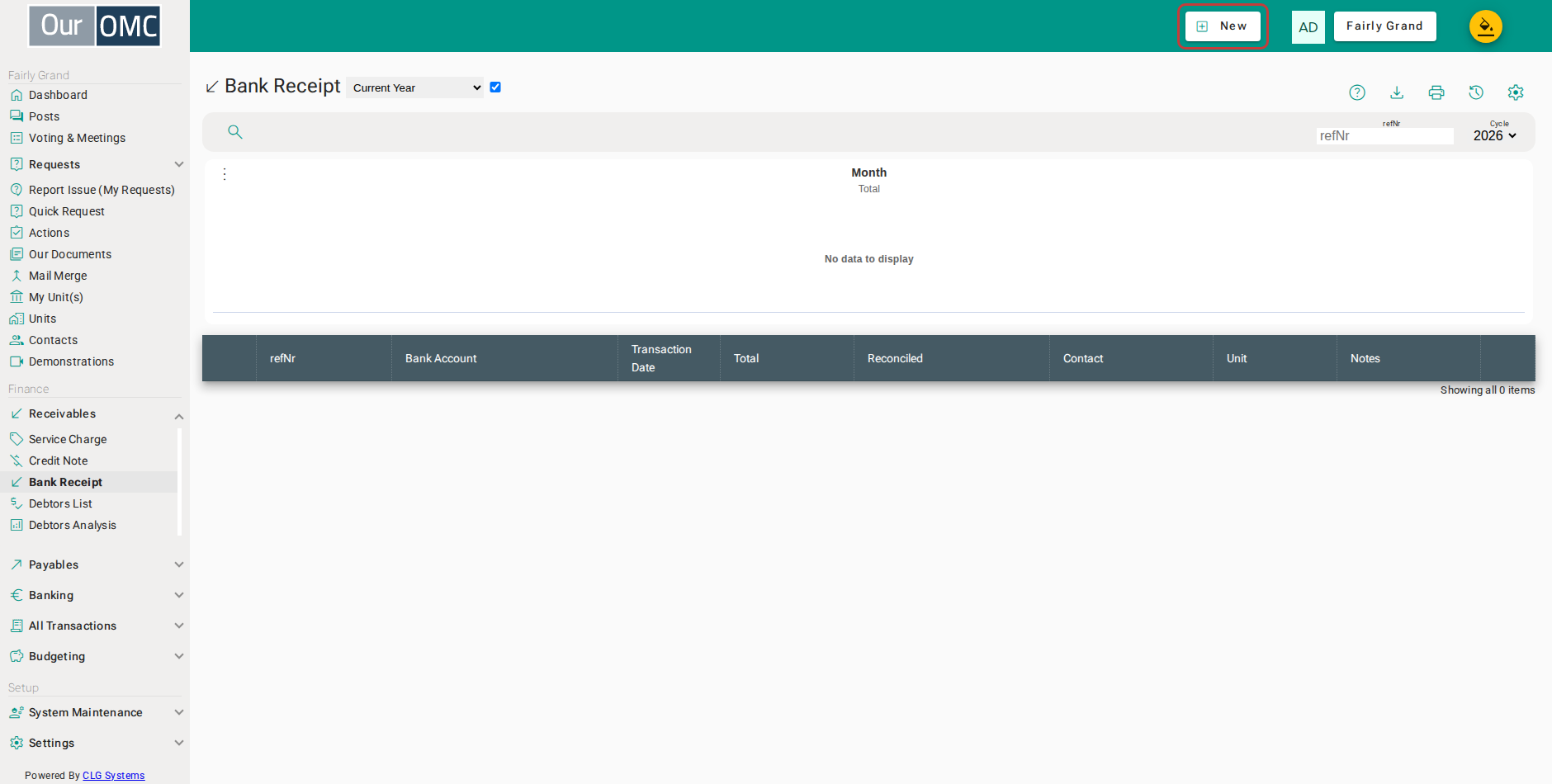Open the Current Year period dropdown
The height and width of the screenshot is (784, 1552).
click(415, 87)
